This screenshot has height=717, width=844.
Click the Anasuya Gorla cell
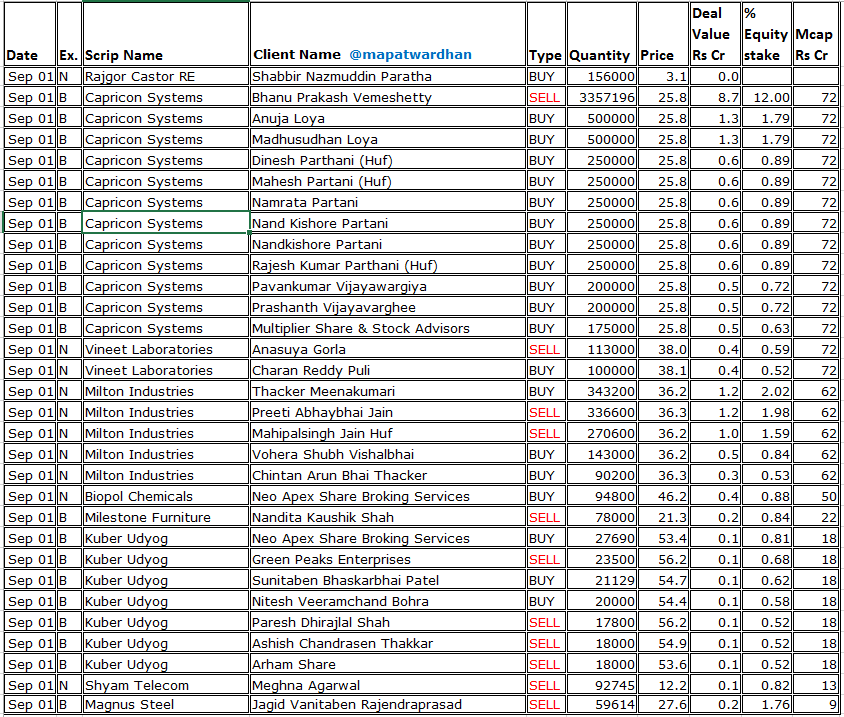[x=388, y=349]
